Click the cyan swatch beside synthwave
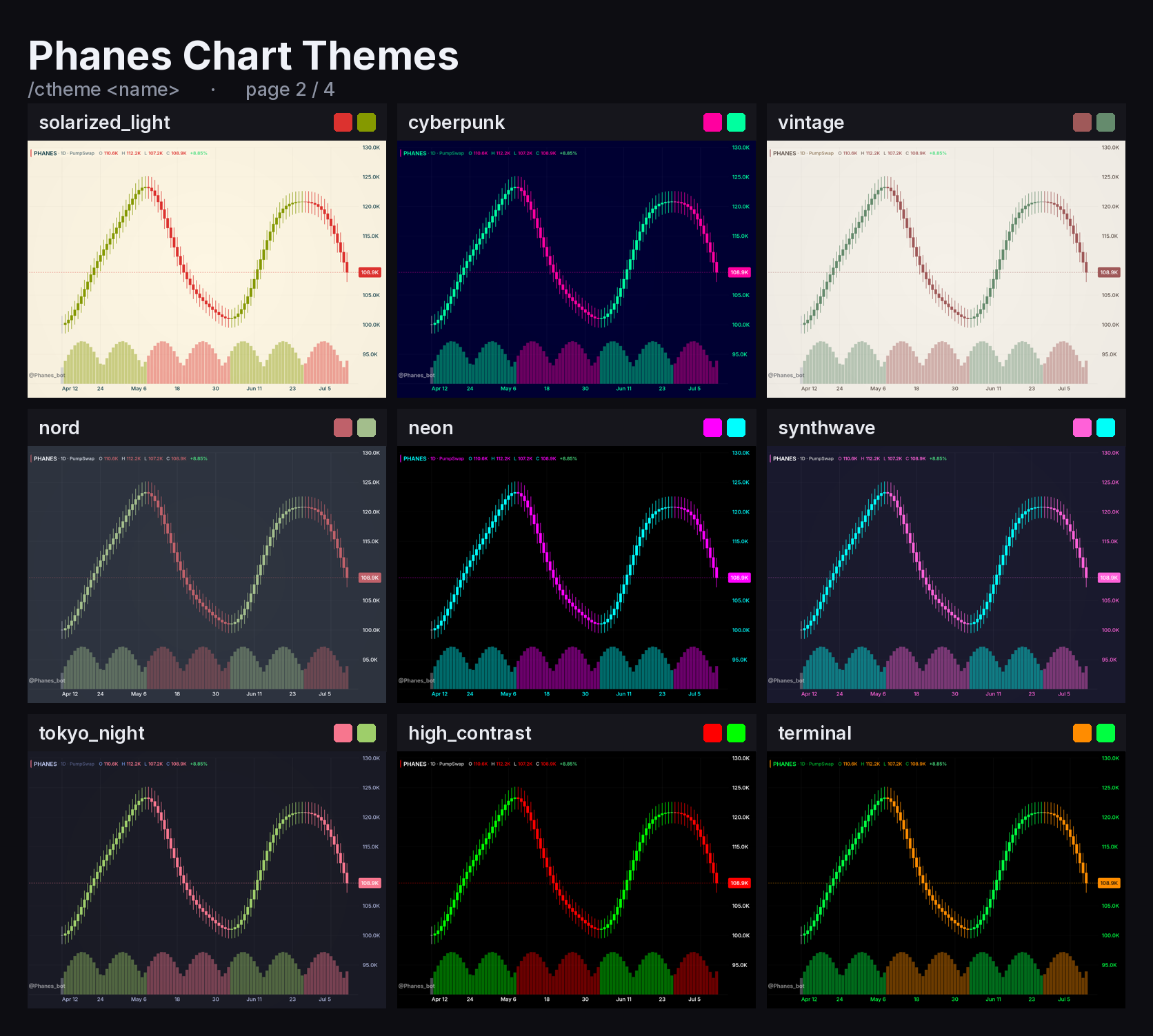The height and width of the screenshot is (1036, 1153). pos(1105,427)
